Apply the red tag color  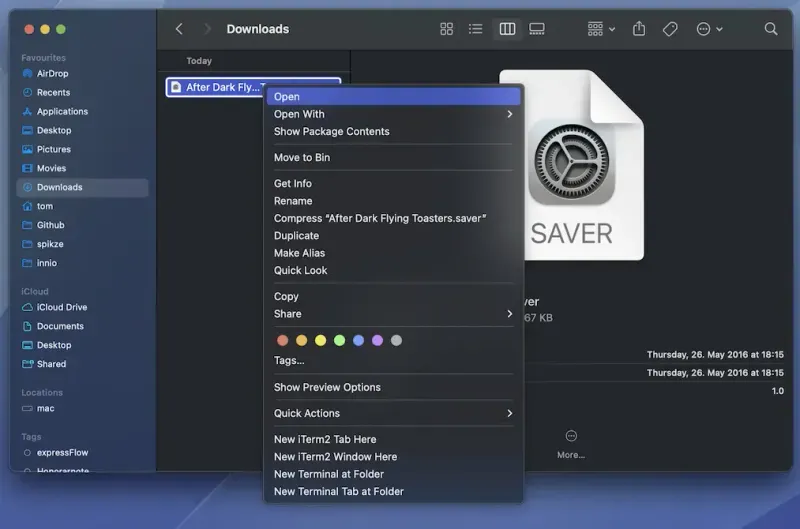pyautogui.click(x=282, y=340)
